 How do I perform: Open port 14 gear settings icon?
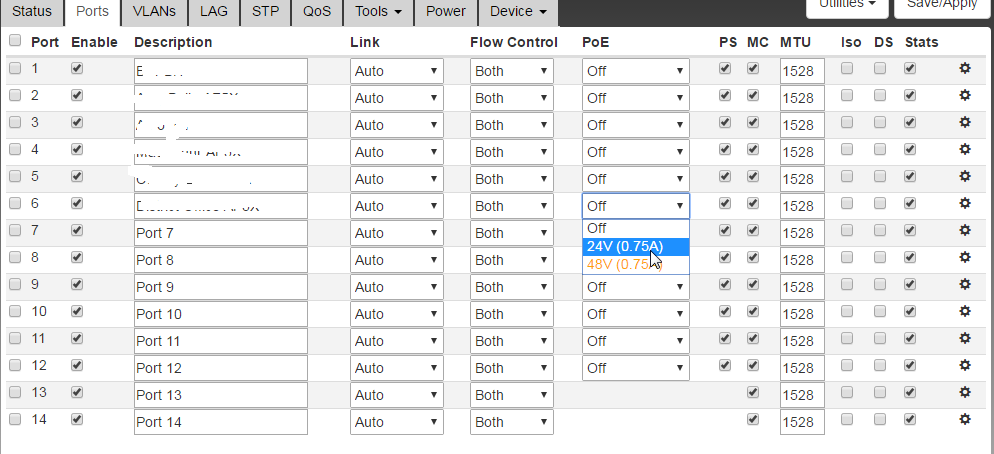965,420
